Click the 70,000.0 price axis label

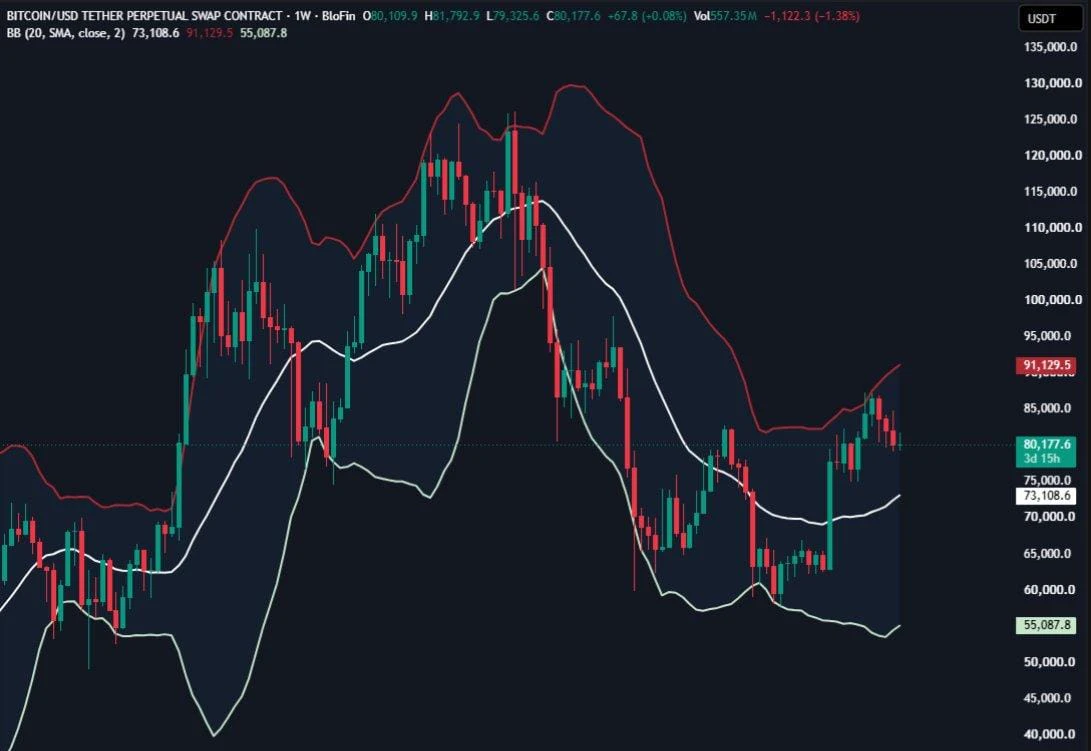(x=1047, y=516)
